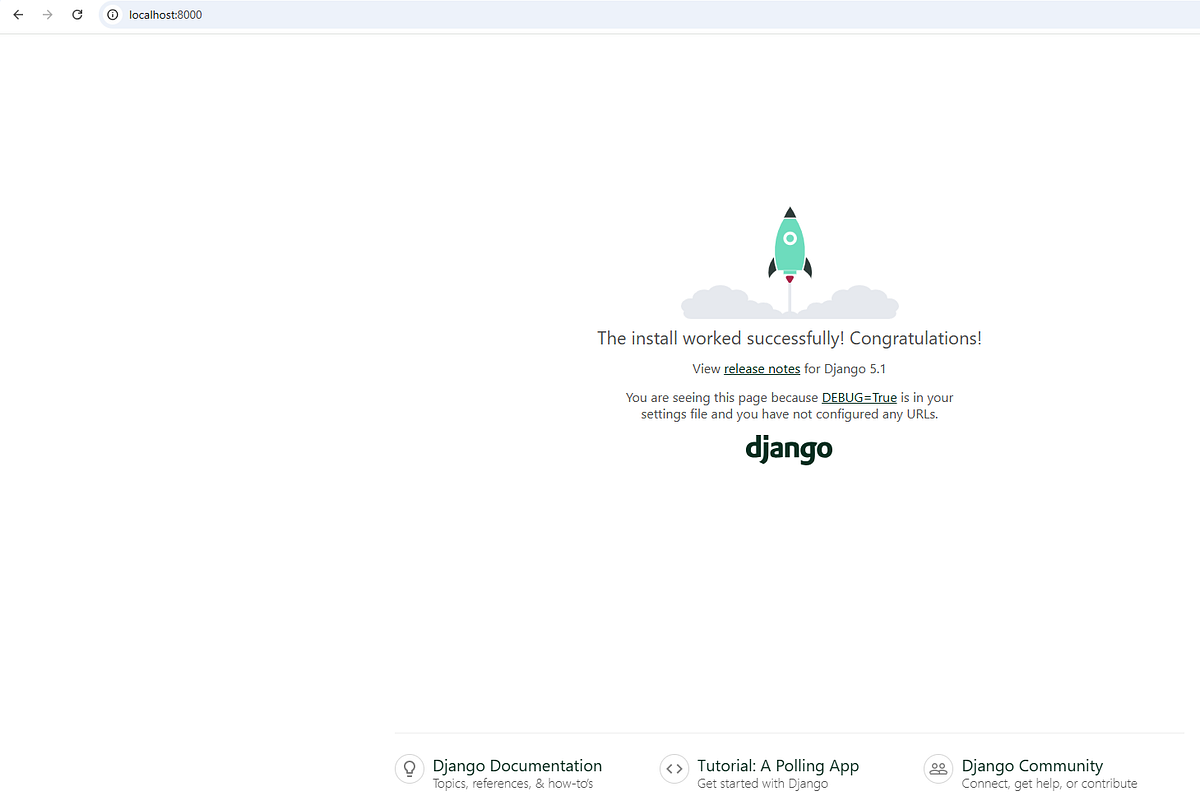Follow the DEBUG=True link
The height and width of the screenshot is (804, 1200).
click(x=859, y=397)
